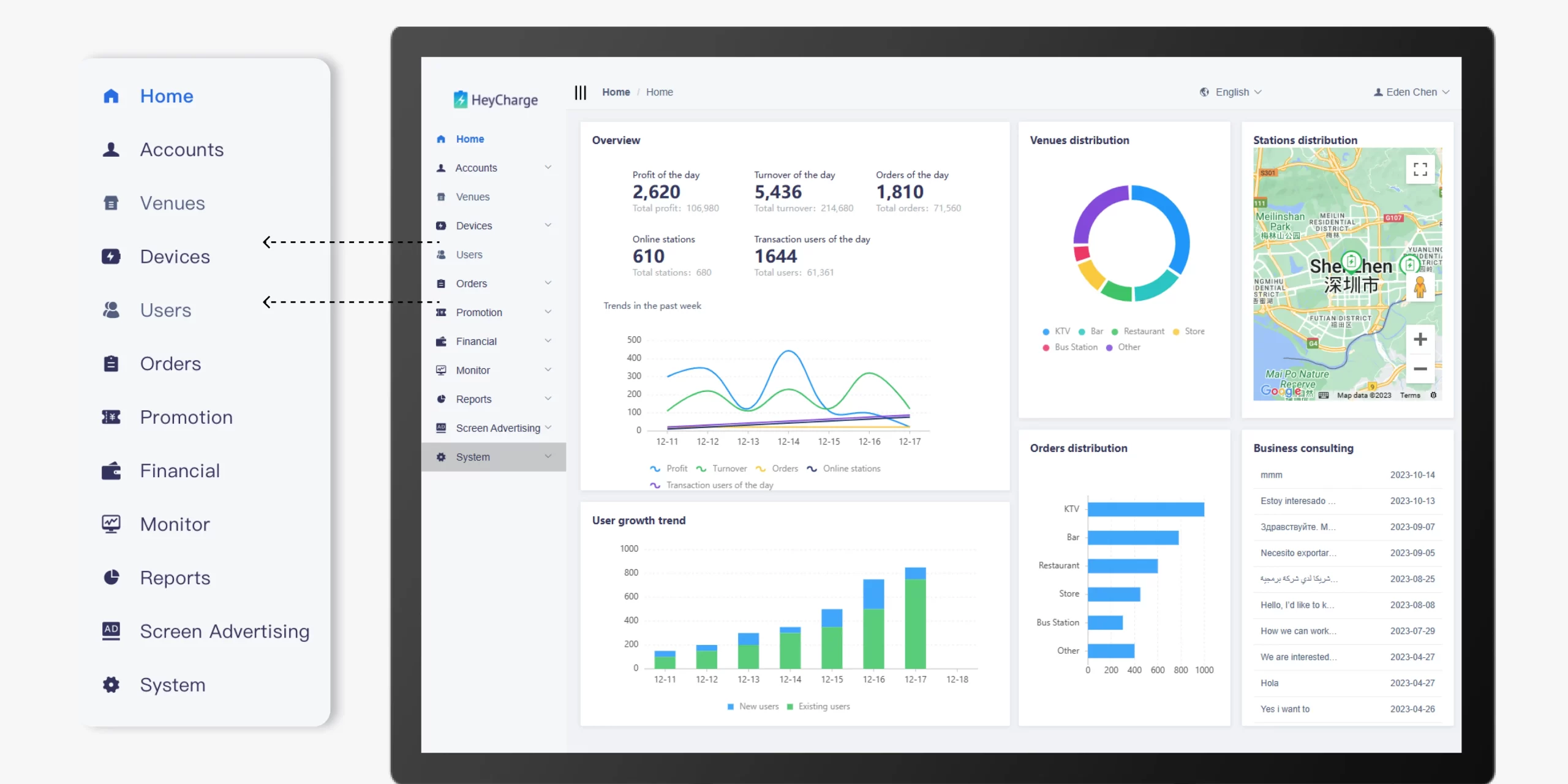Click the hamburger menu collapse icon
The image size is (1568, 784).
[x=580, y=92]
